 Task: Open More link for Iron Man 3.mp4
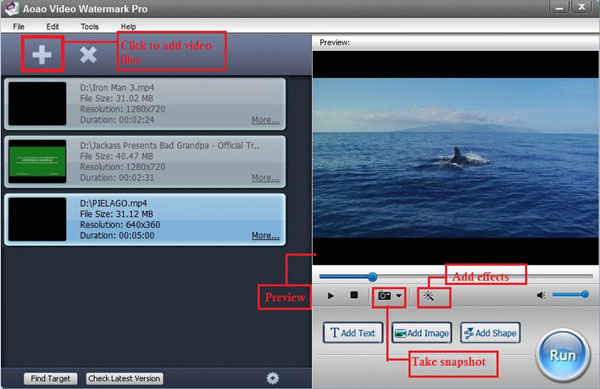click(x=265, y=120)
